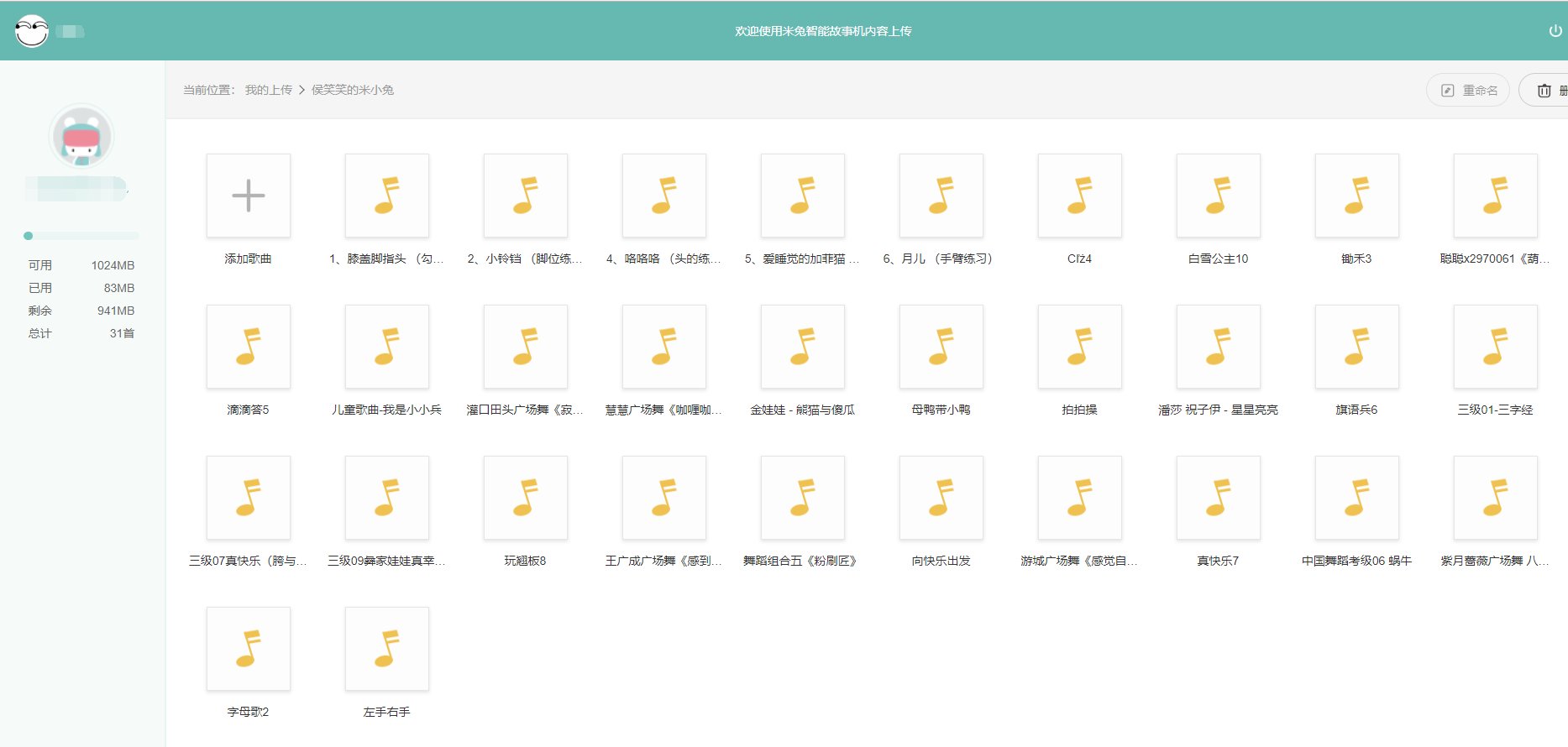Click the 已用 83MB storage row
Screen dimensions: 1568x747
tap(81, 288)
